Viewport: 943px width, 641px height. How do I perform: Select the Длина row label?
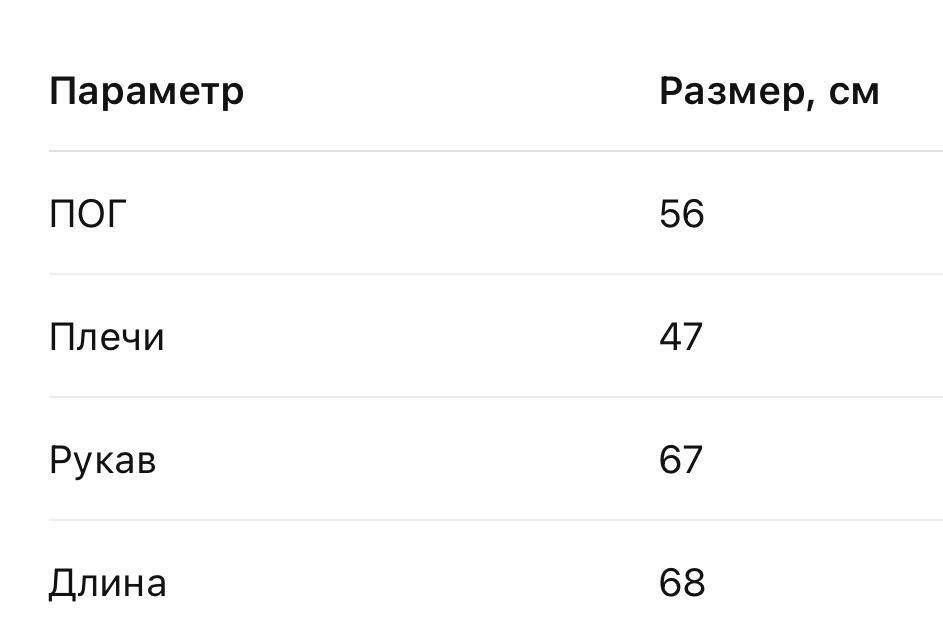coord(108,584)
